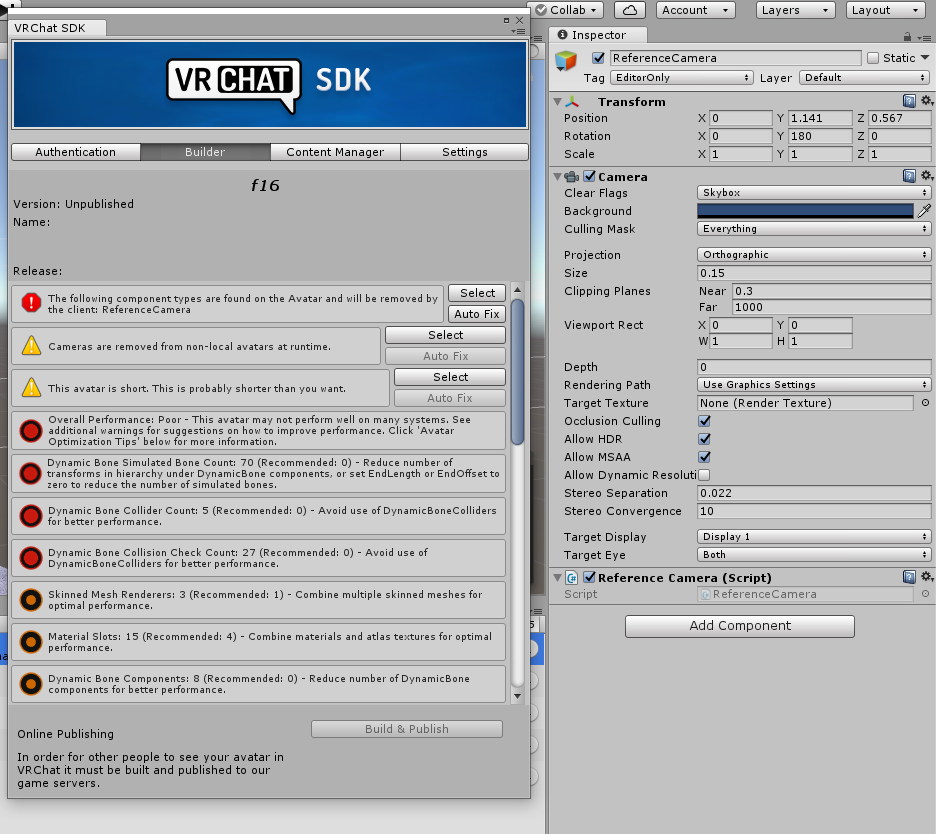
Task: Click the GameObject cube icon in Inspector
Action: point(566,61)
